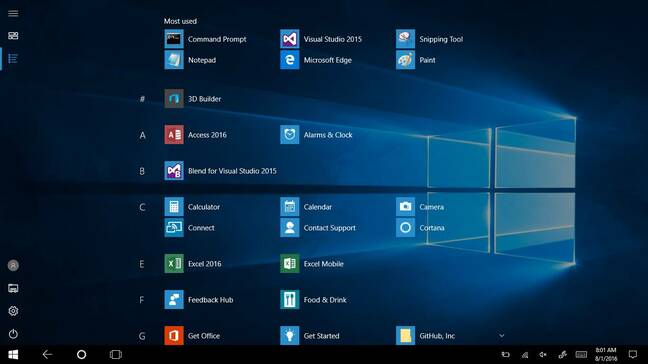Open the Snipping Tool icon

[405, 39]
